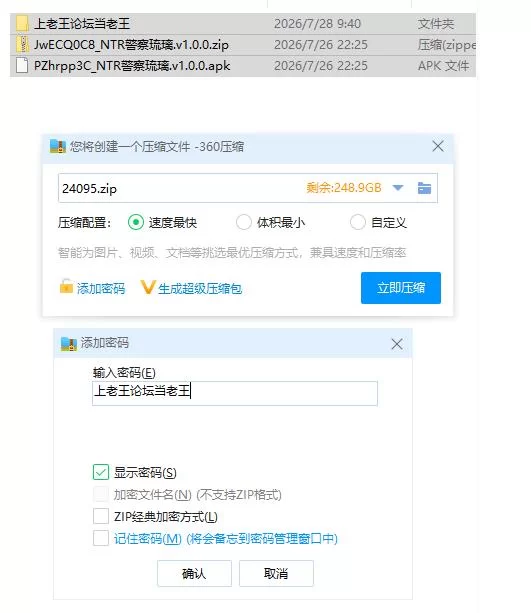Viewport: 531px width, 613px height.
Task: Click 添加密码 link
Action: click(101, 289)
